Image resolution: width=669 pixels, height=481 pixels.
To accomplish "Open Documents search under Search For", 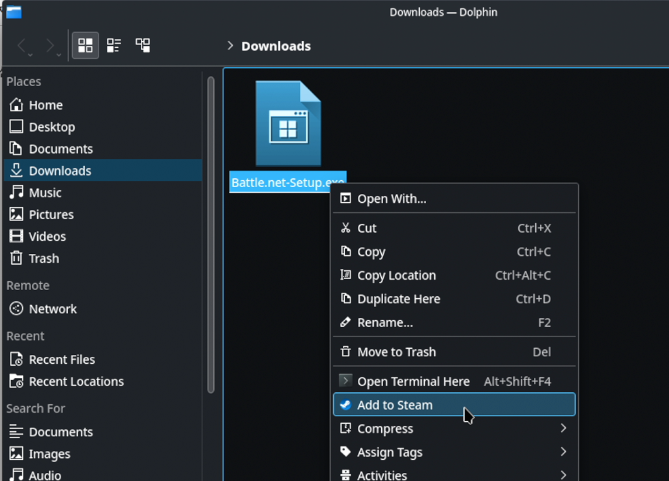I will click(x=103, y=432).
